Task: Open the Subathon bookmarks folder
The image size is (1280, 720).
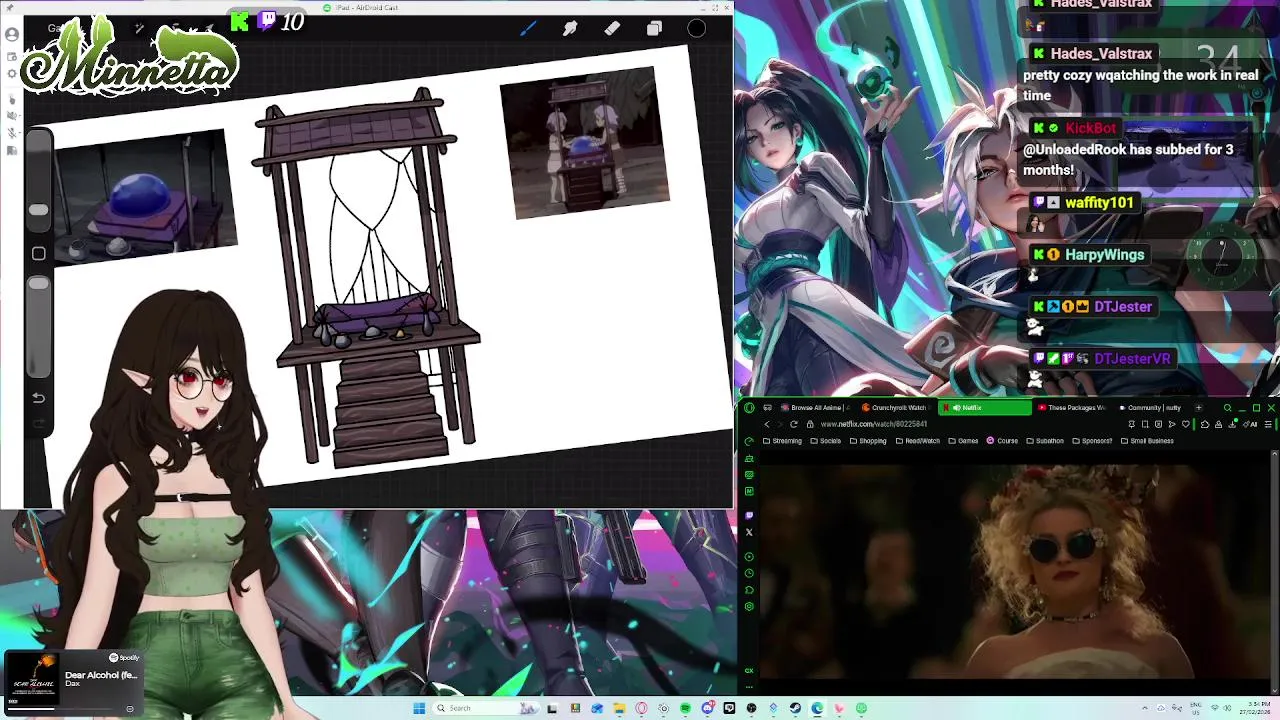Action: pos(1045,441)
